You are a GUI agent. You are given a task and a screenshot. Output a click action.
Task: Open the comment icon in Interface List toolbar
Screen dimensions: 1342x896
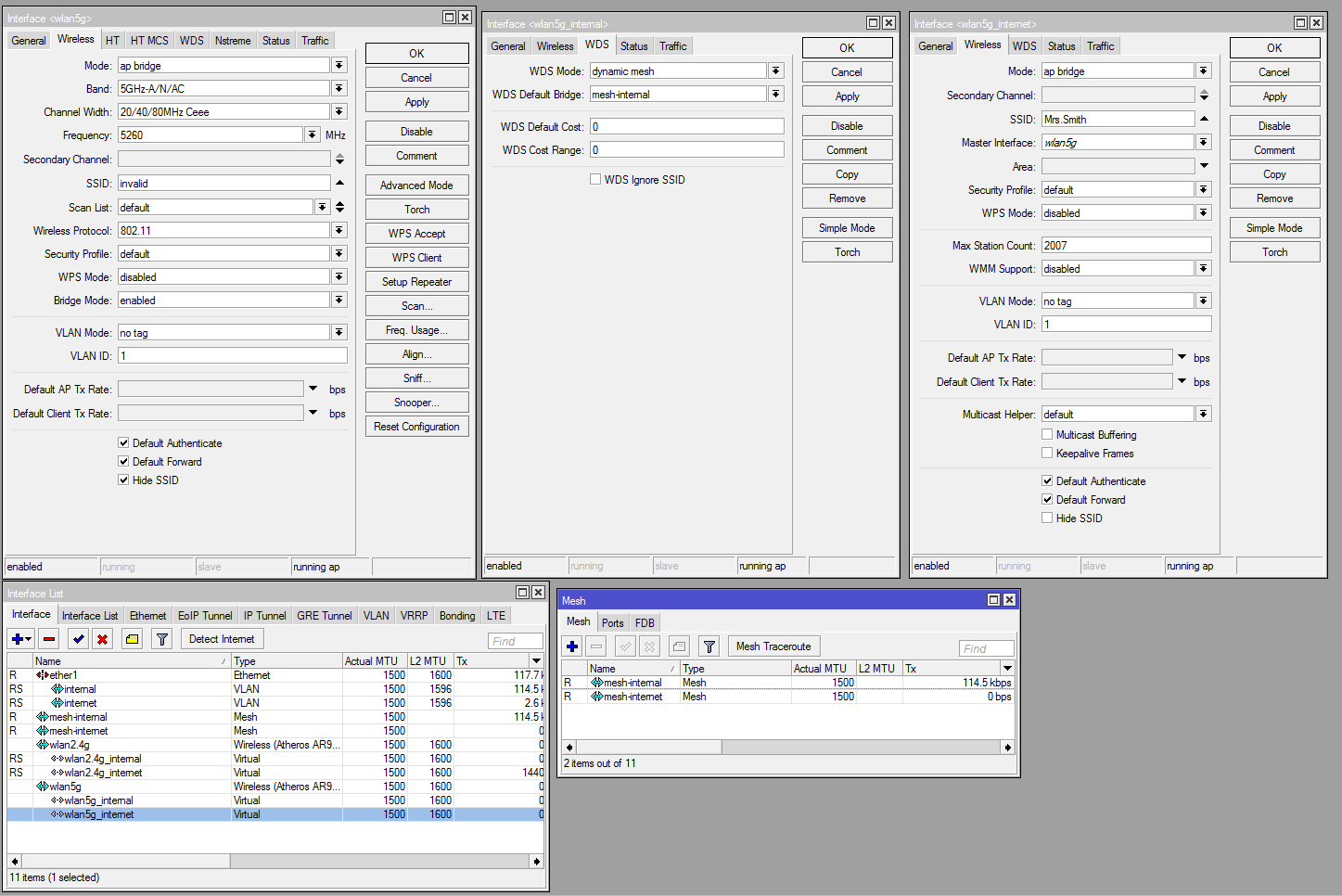(x=132, y=638)
